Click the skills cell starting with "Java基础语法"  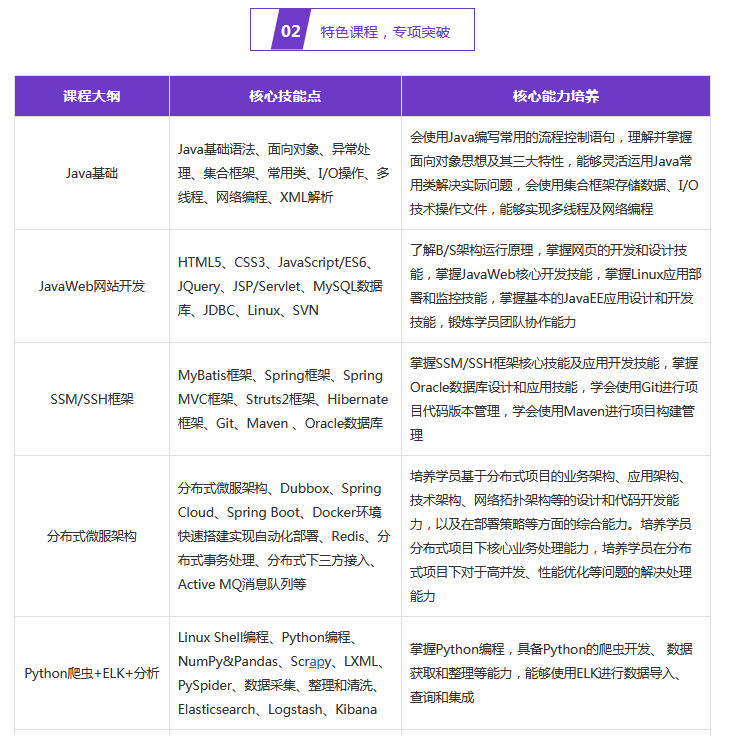[284, 173]
